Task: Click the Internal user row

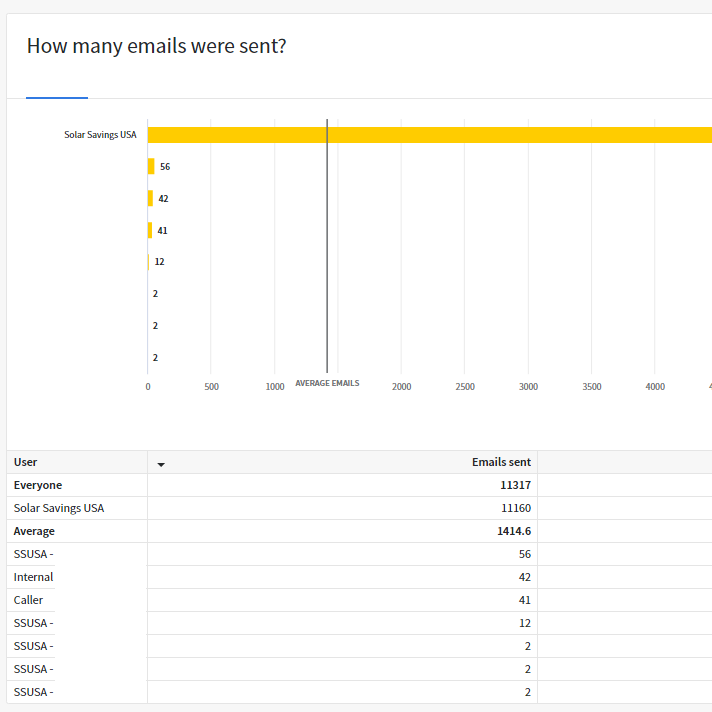Action: [x=34, y=577]
